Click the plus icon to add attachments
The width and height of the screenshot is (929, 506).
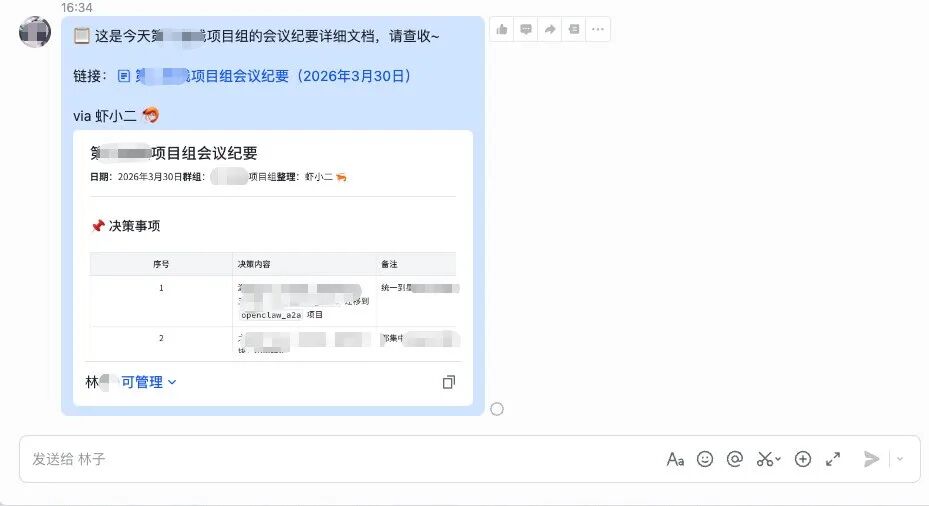click(x=803, y=459)
